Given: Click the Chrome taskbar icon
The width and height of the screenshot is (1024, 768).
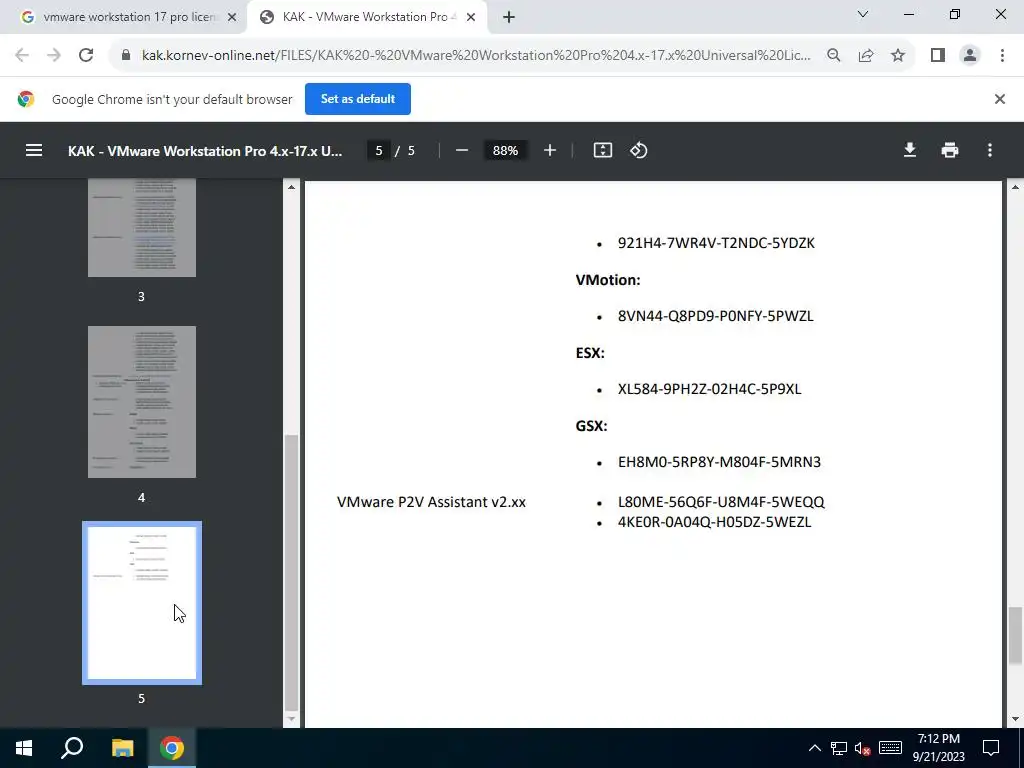Looking at the screenshot, I should tap(172, 748).
